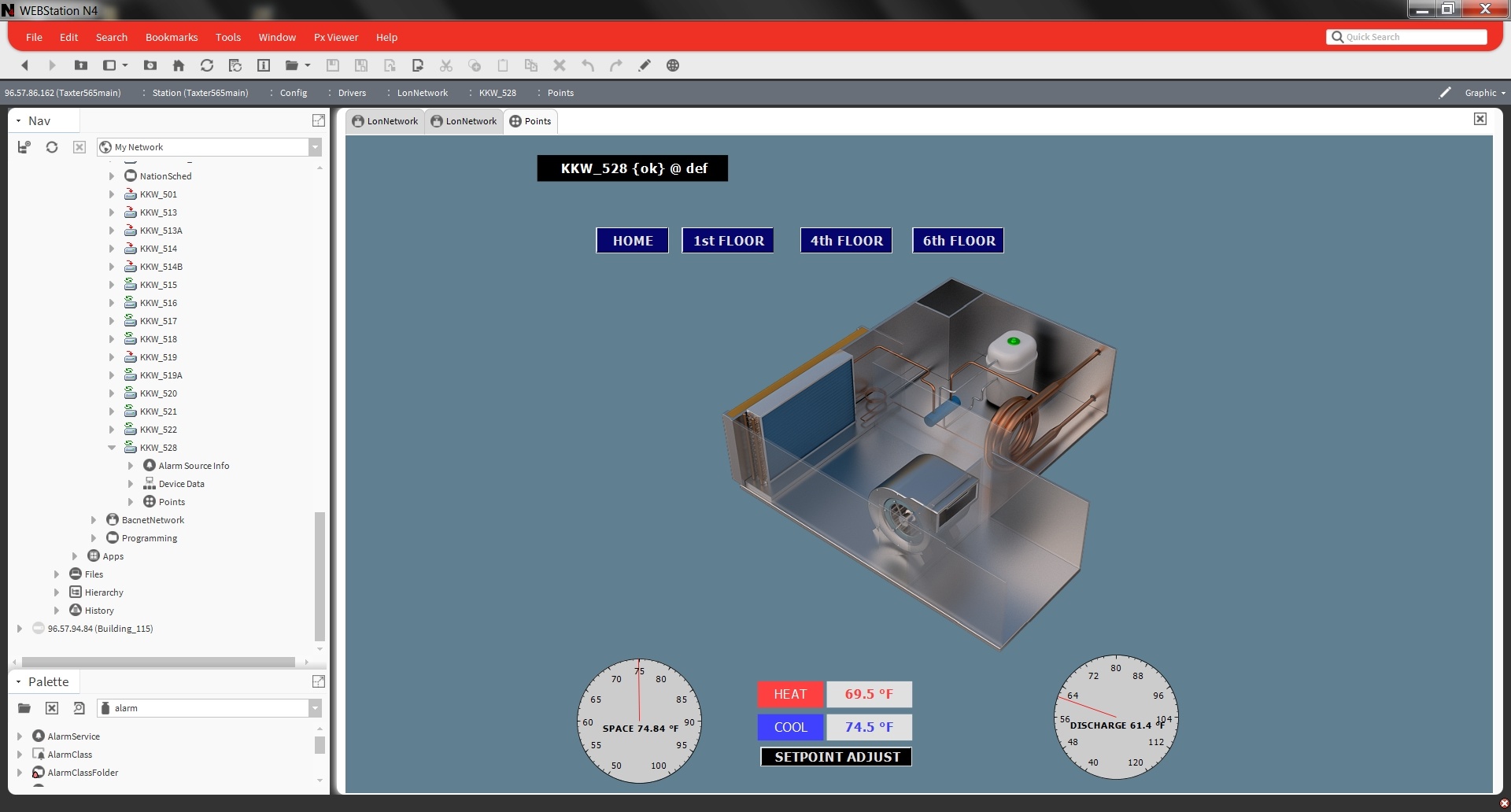Click the Forward navigation arrow
This screenshot has width=1511, height=812.
coord(52,65)
